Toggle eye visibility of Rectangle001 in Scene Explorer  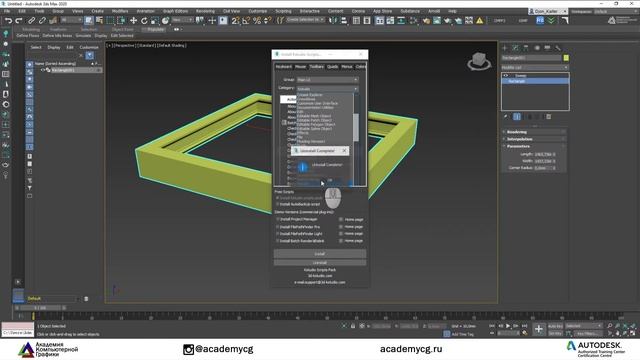click(x=42, y=70)
